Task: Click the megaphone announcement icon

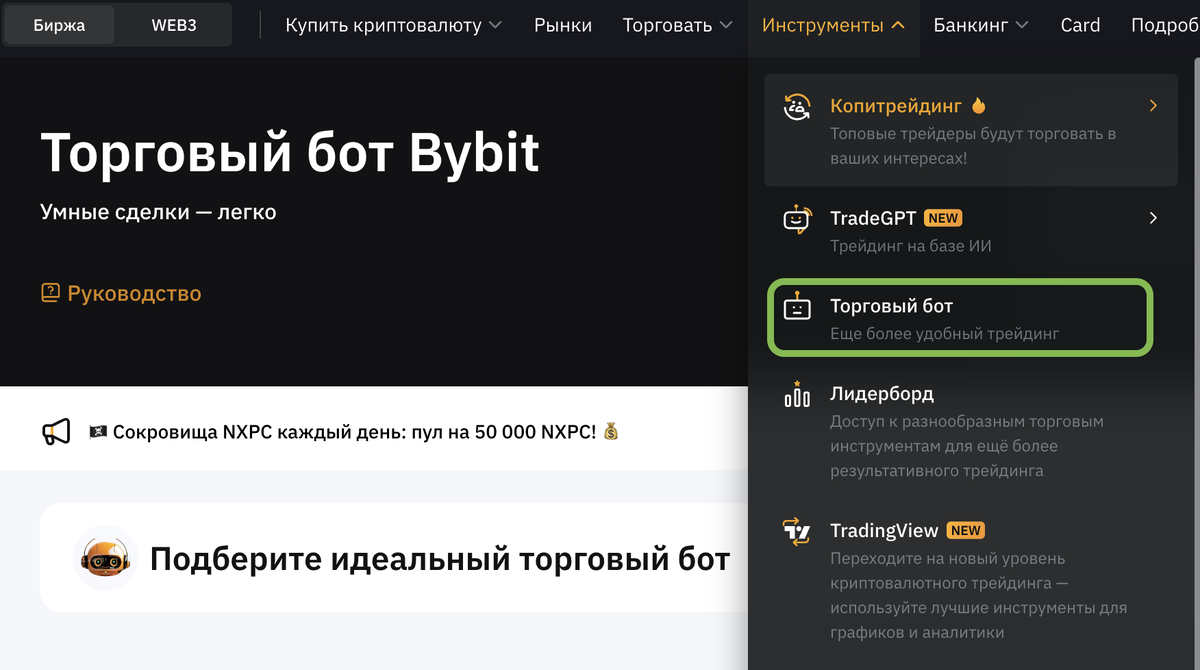Action: click(57, 429)
